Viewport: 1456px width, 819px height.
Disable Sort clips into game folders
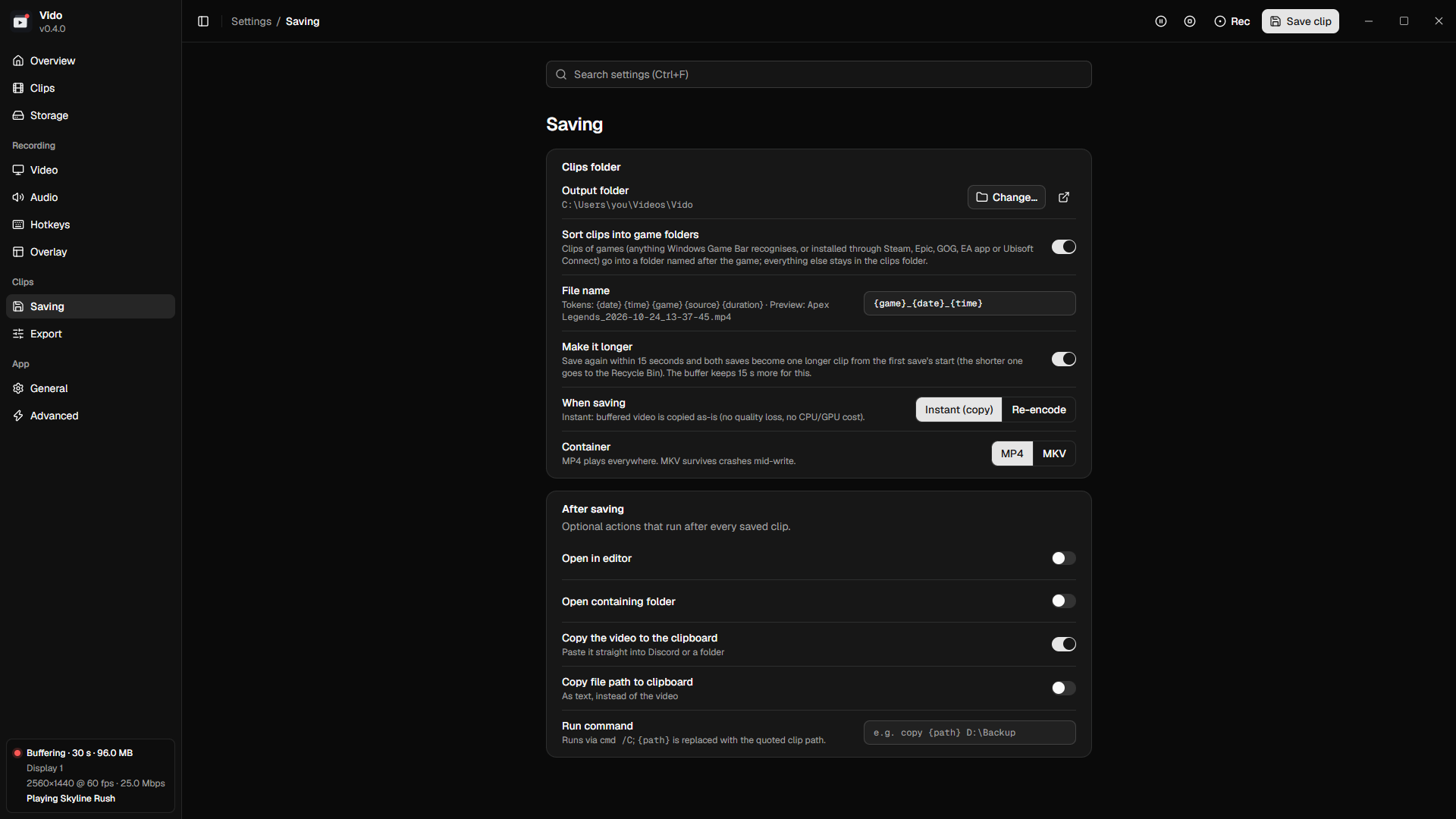tap(1063, 247)
